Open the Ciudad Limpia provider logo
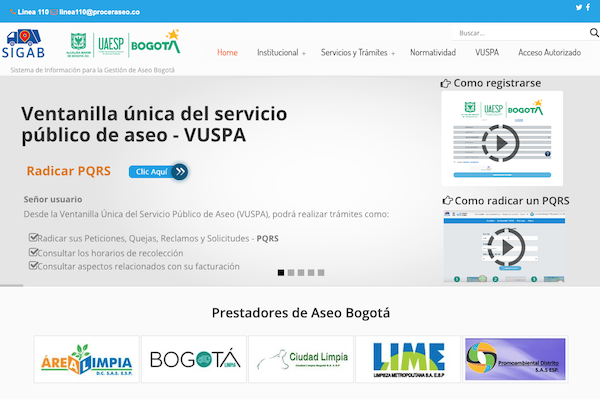 point(301,359)
